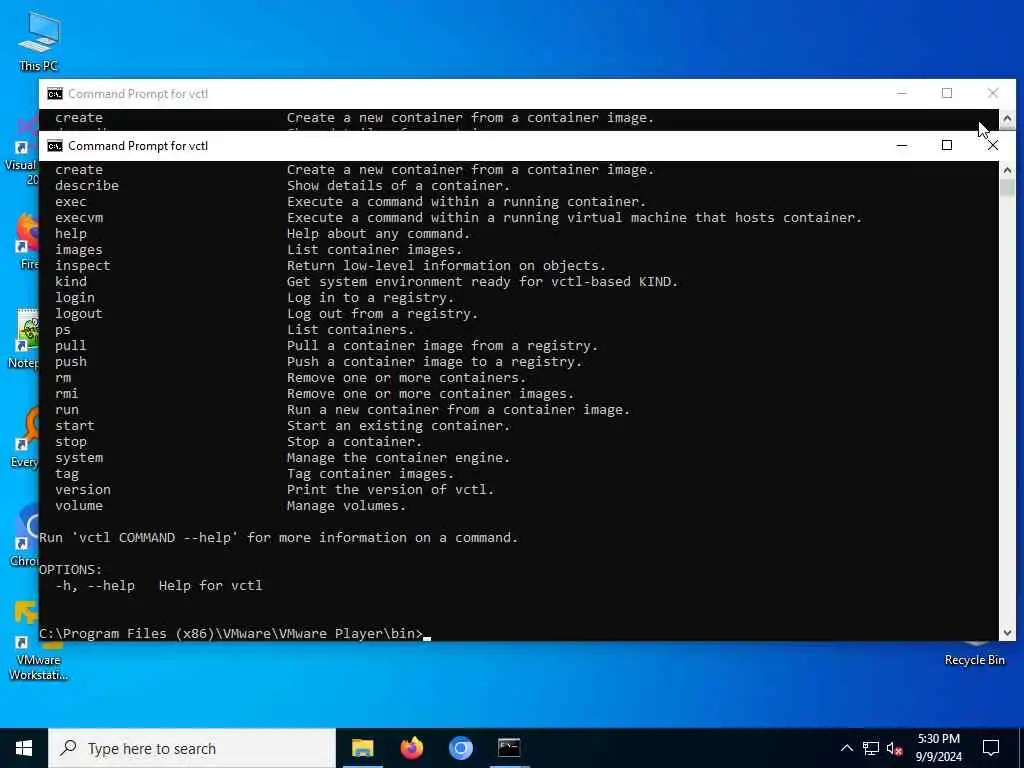Click the front window scrollbar down arrow
The height and width of the screenshot is (768, 1024).
pyautogui.click(x=1007, y=632)
